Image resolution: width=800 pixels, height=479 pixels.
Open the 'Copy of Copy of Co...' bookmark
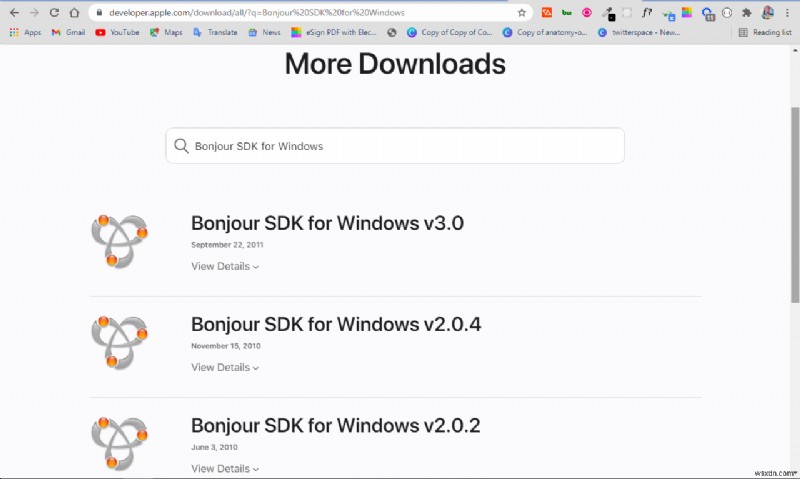point(449,32)
